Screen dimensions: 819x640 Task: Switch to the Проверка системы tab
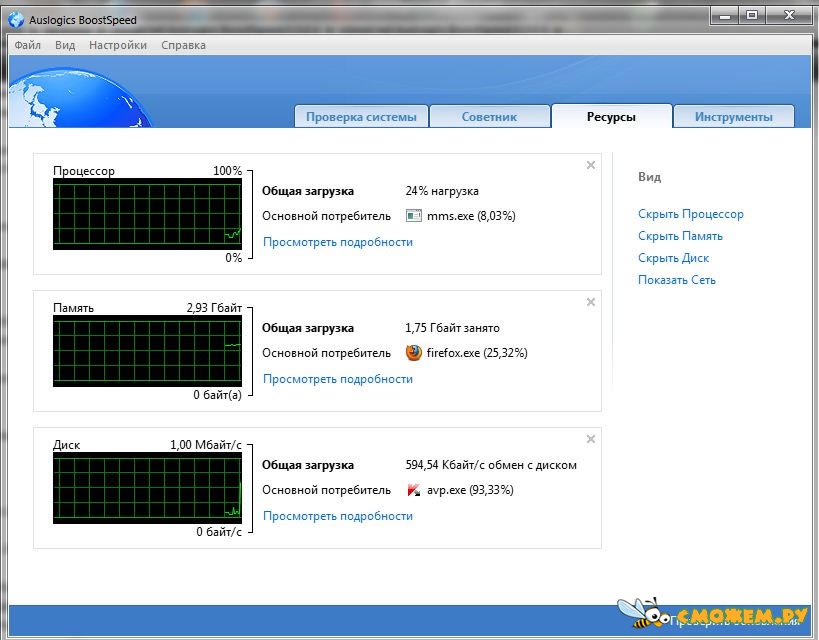tap(361, 117)
